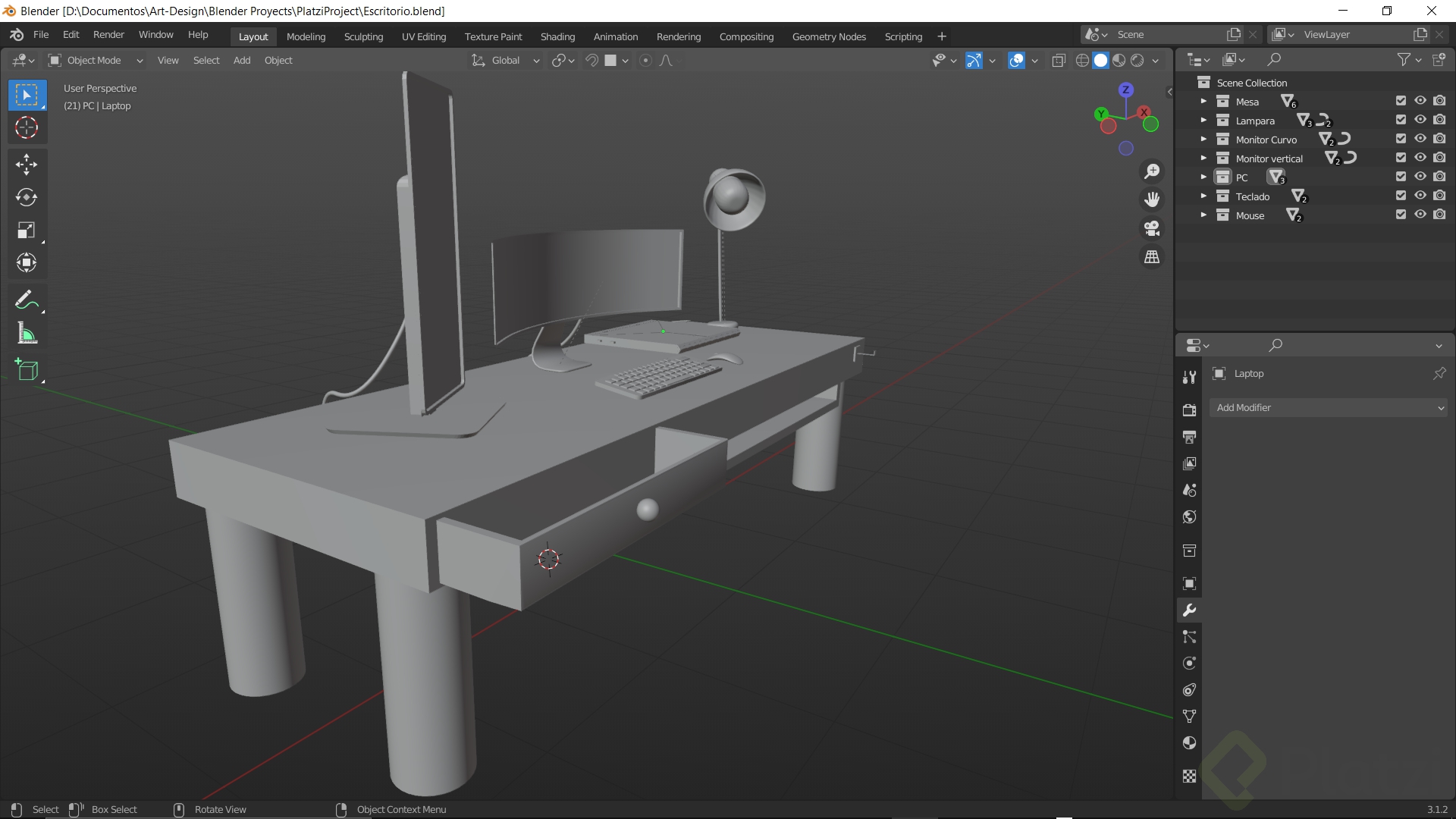
Task: Disable the Mouse collection render visibility
Action: (1439, 215)
